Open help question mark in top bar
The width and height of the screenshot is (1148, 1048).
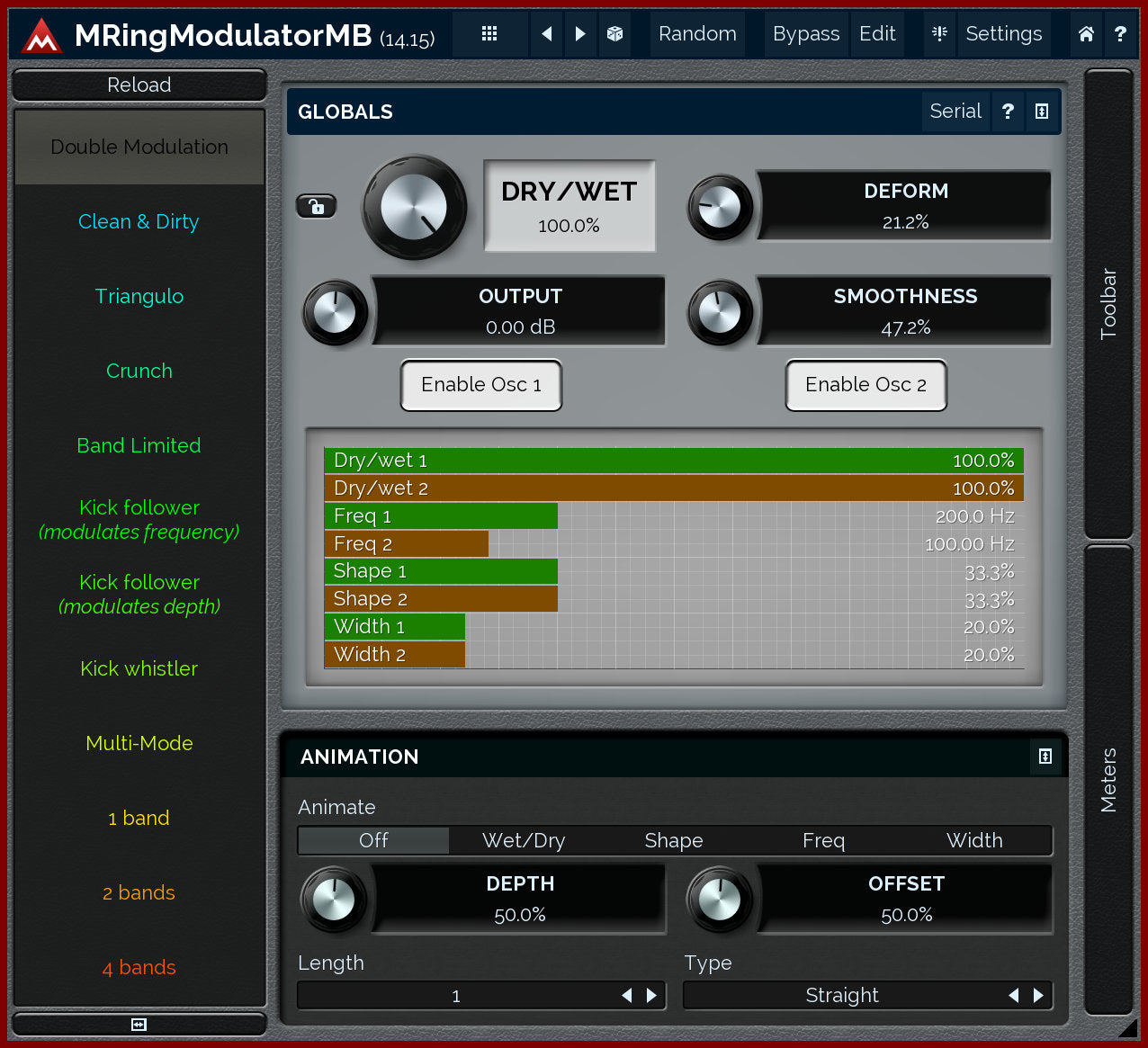[1119, 34]
